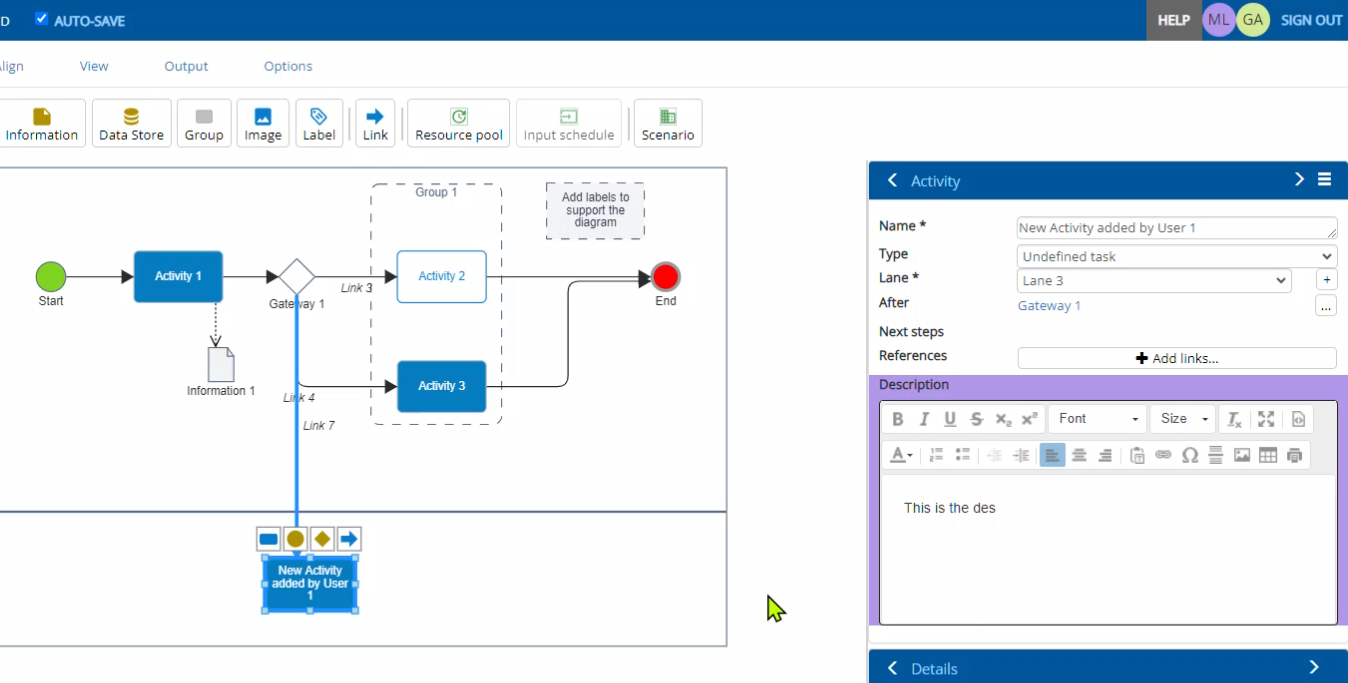Insert special character with Omega icon
Screen dimensions: 1348x683
pos(1189,455)
